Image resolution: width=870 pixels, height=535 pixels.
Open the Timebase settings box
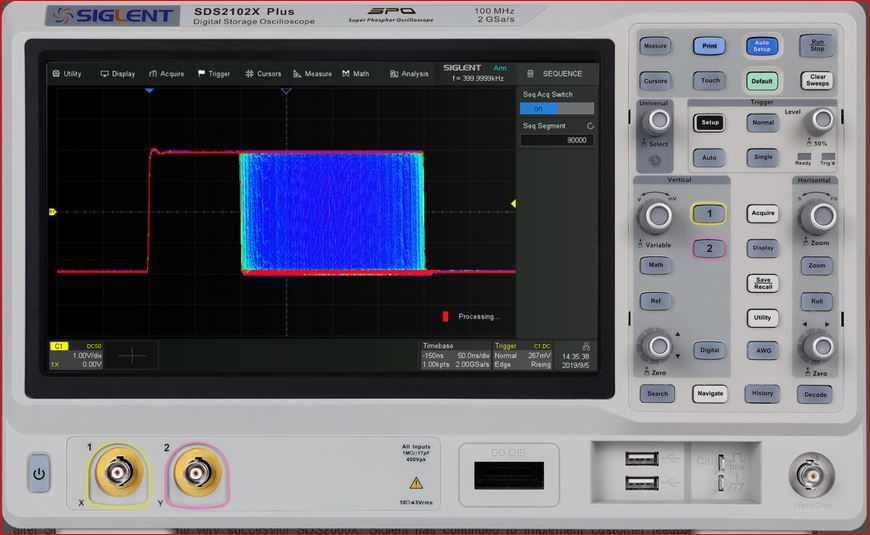coord(454,356)
